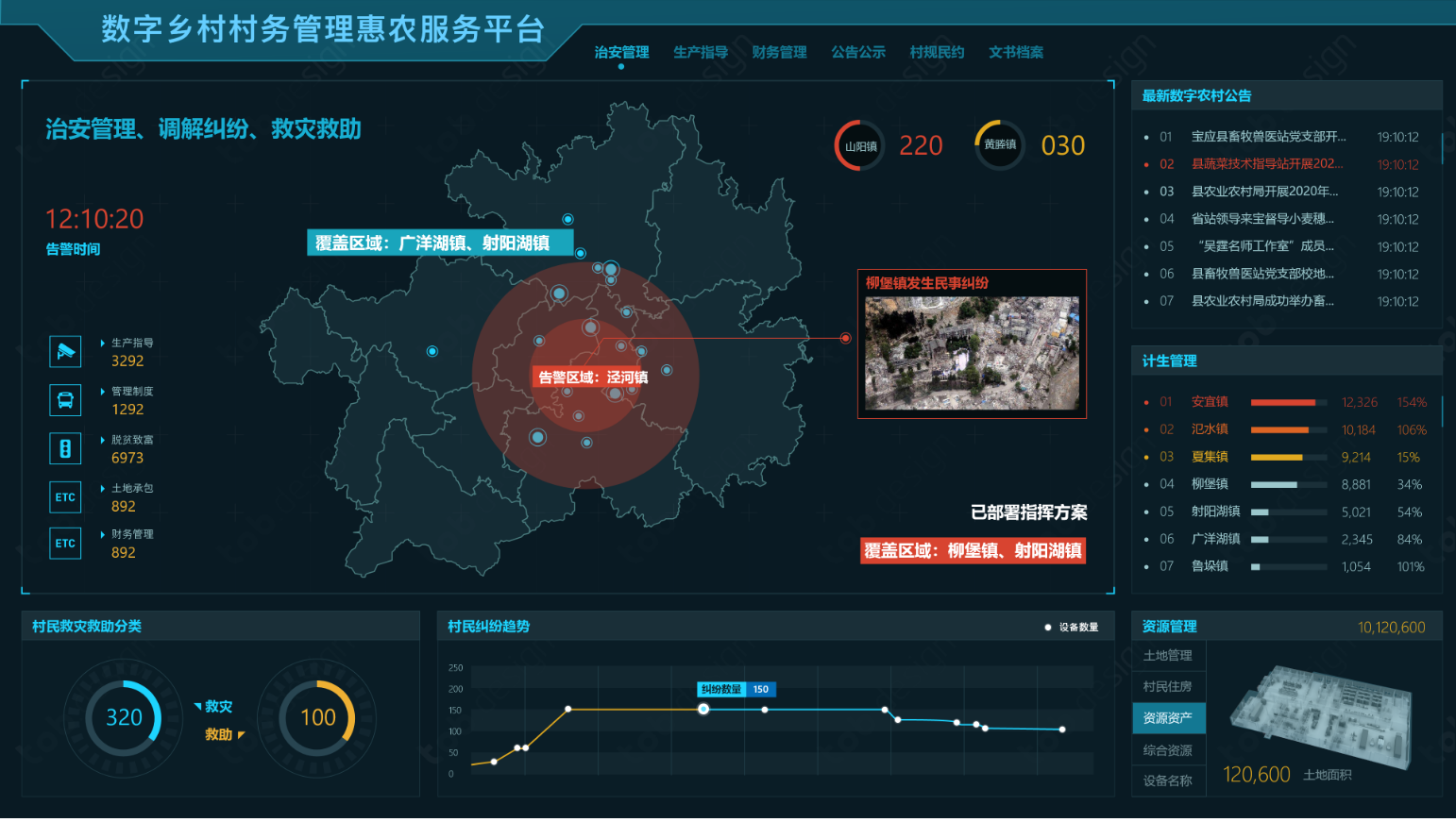Click the 覆盖区域：广洋湖镇、射阳湖镇 blue label
The height and width of the screenshot is (822, 1456).
click(440, 243)
